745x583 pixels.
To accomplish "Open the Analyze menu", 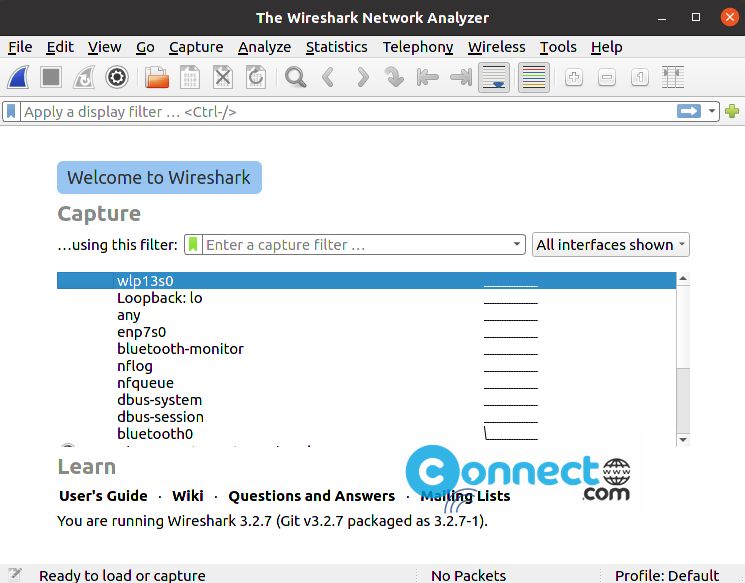I will (264, 47).
